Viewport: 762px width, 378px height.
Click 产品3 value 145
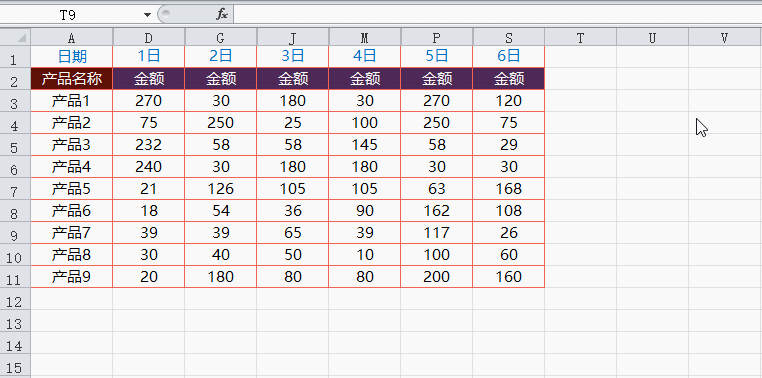(x=364, y=145)
